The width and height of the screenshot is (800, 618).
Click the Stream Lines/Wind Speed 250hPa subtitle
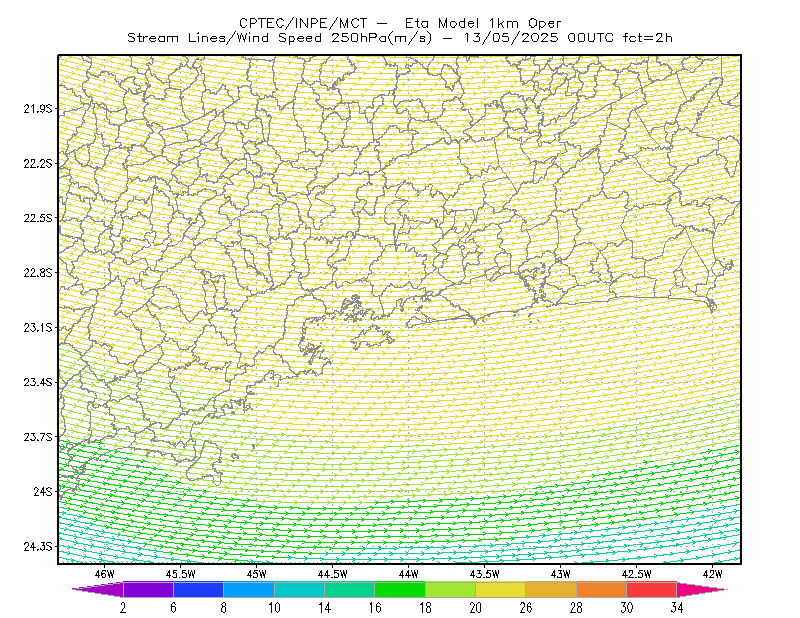(x=279, y=38)
